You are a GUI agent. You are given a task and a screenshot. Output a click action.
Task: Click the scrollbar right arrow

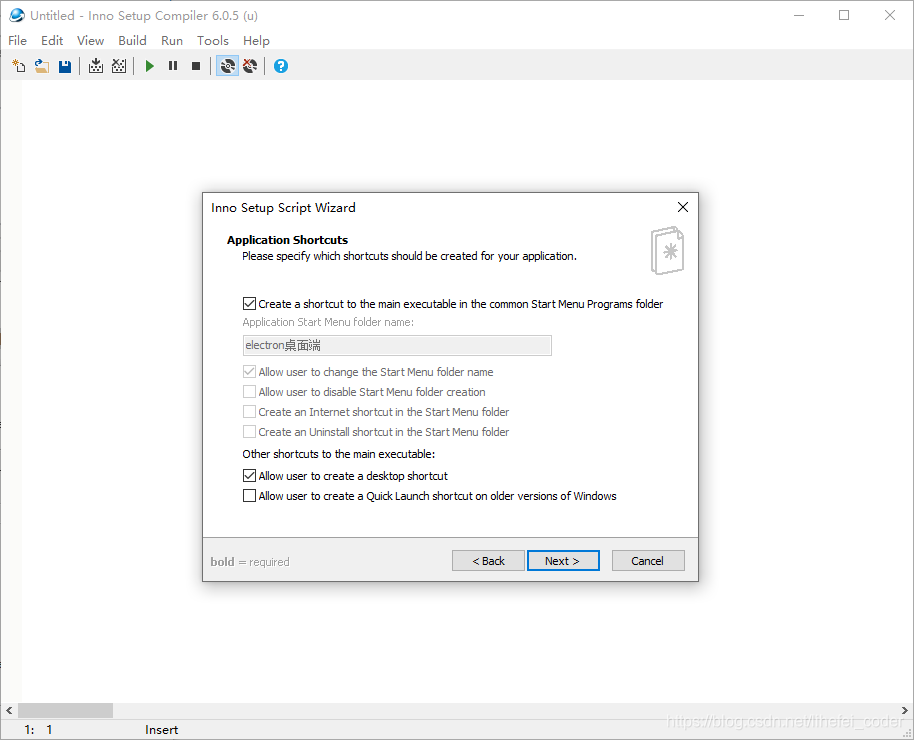coord(904,710)
